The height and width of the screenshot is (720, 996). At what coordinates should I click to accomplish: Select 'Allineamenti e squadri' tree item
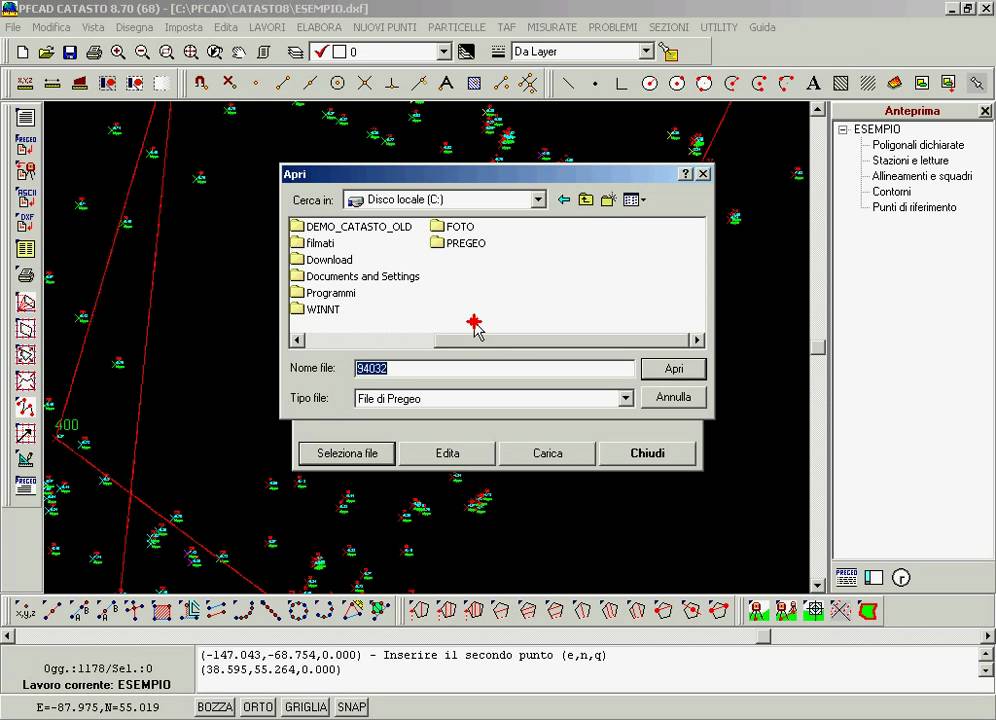click(922, 177)
